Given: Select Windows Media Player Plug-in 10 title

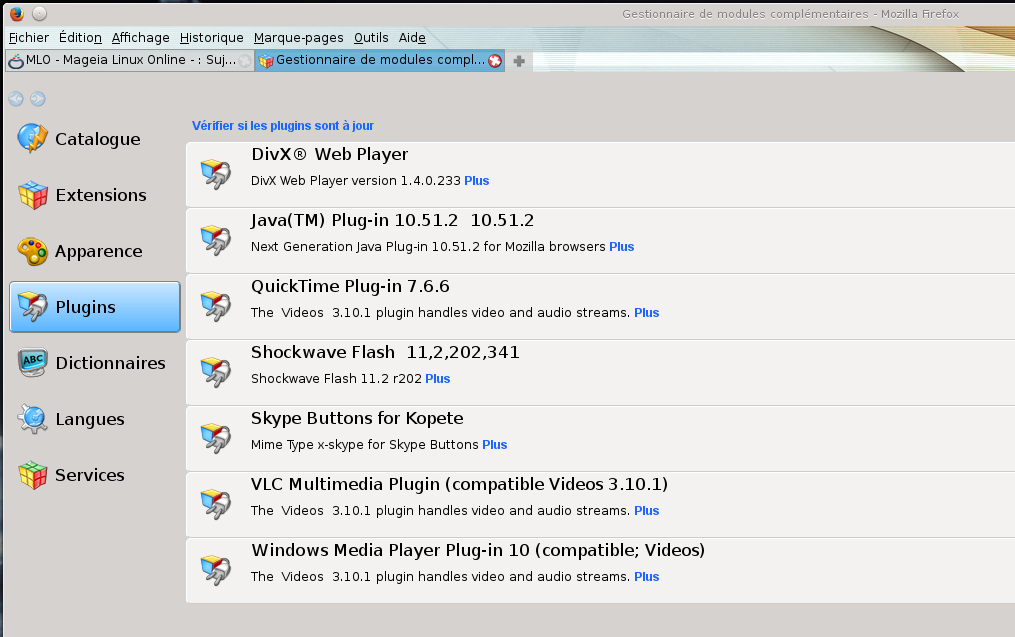Looking at the screenshot, I should (x=478, y=551).
